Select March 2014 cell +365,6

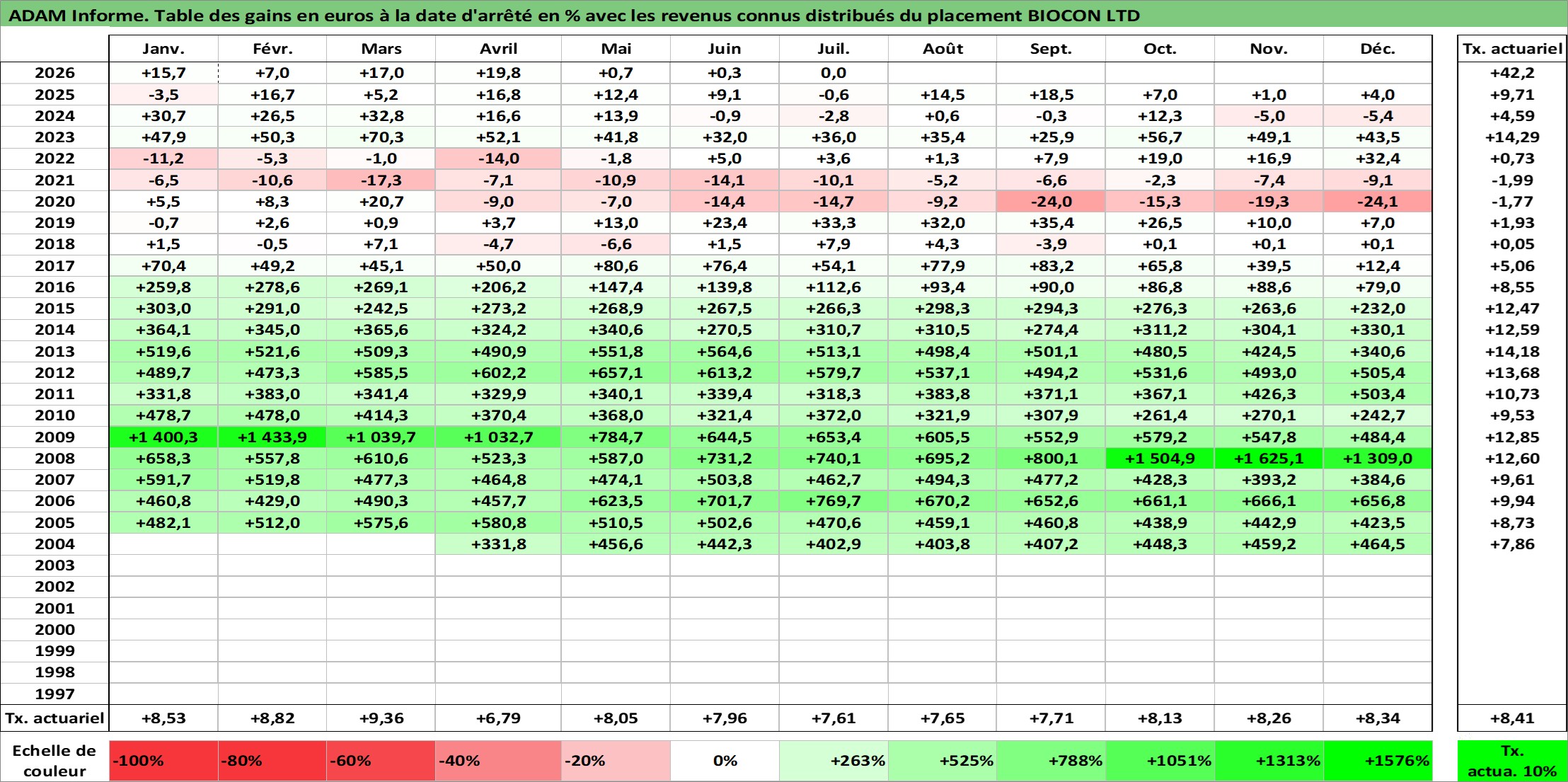[381, 330]
